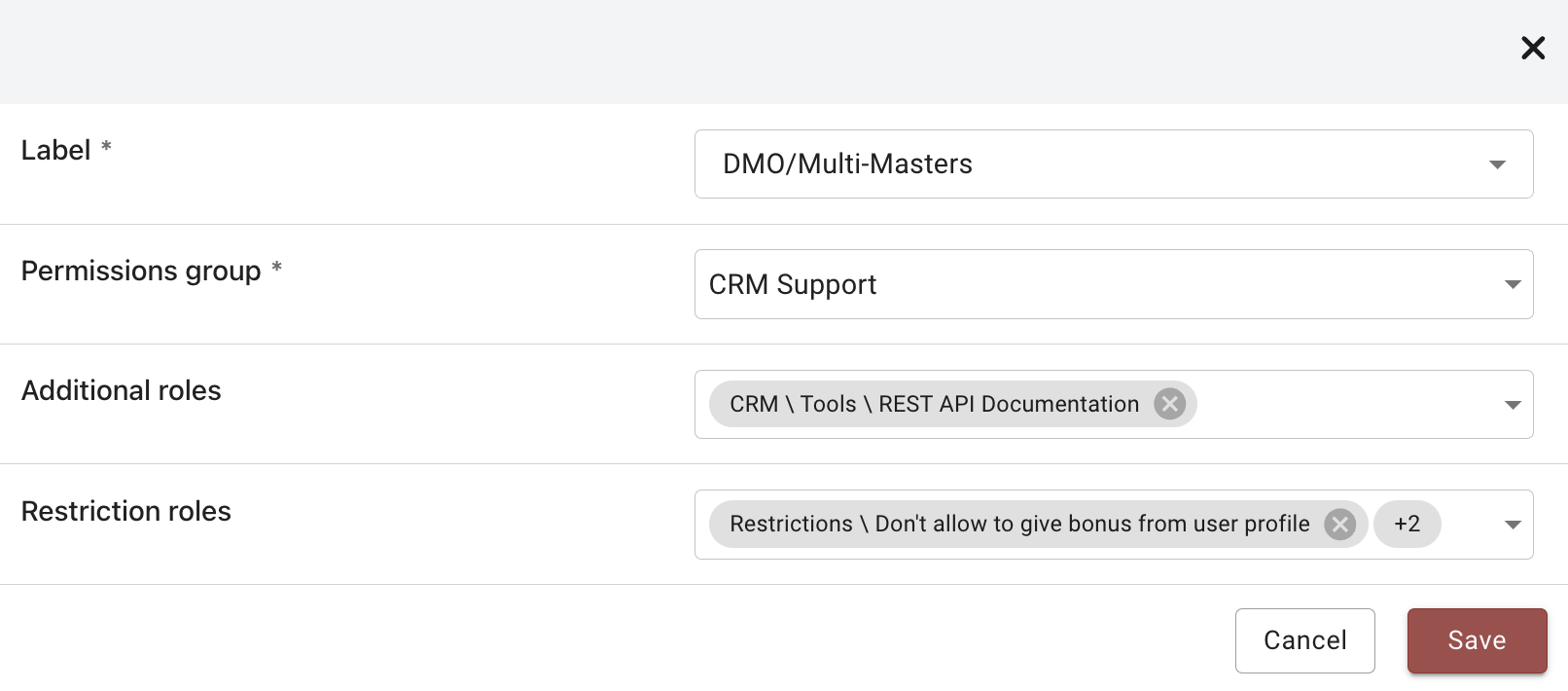
Task: Show the +2 hidden restriction roles
Action: [1407, 525]
